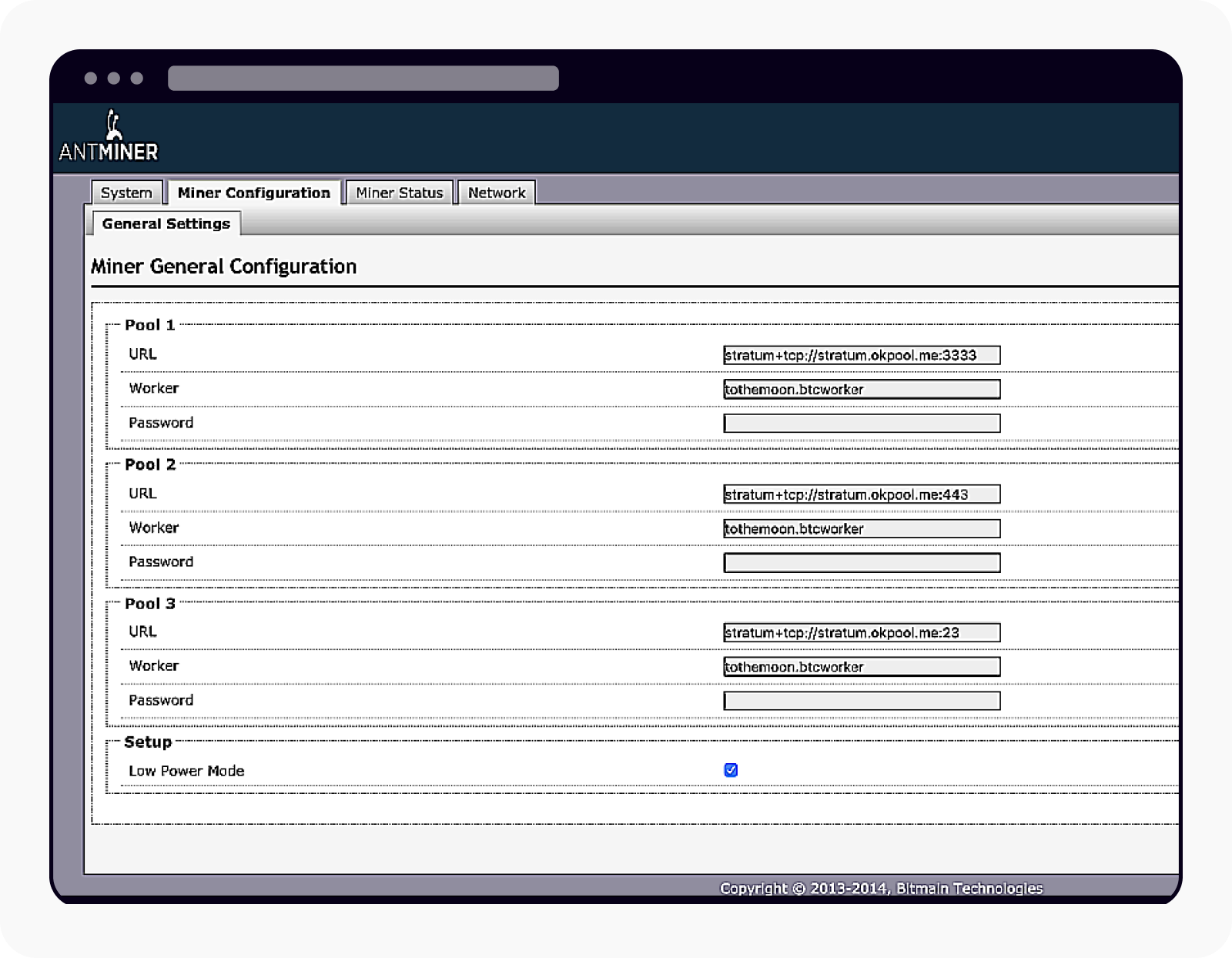This screenshot has height=958, width=1232.
Task: Click the Pool 1 Password field
Action: [x=861, y=423]
